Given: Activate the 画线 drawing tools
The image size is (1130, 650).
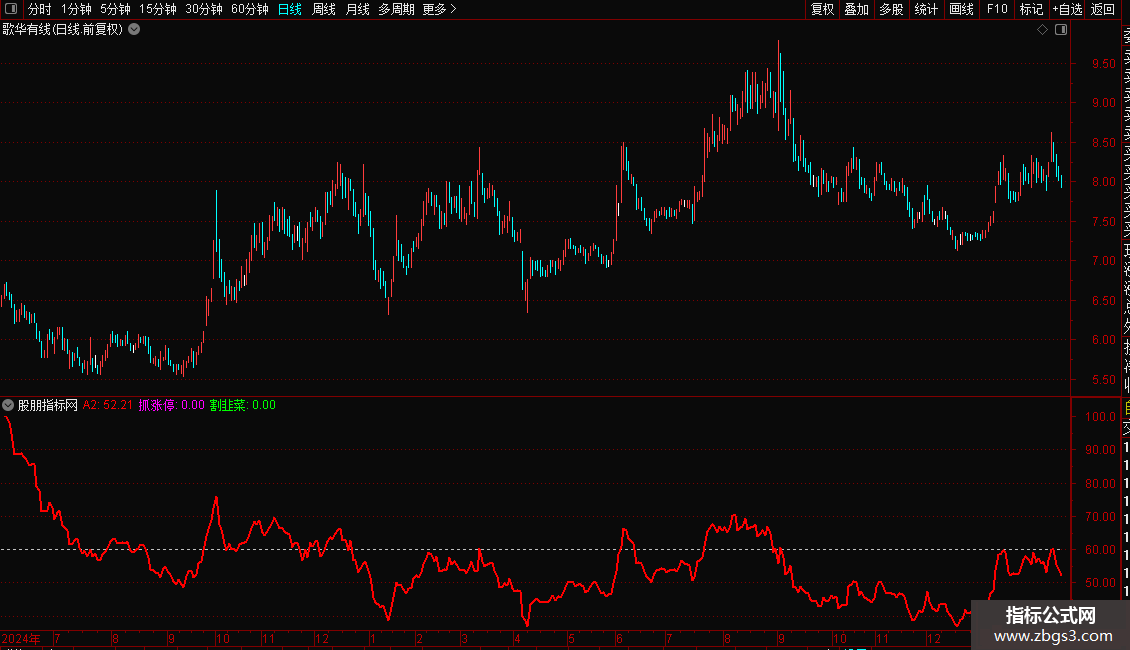Looking at the screenshot, I should (x=961, y=9).
